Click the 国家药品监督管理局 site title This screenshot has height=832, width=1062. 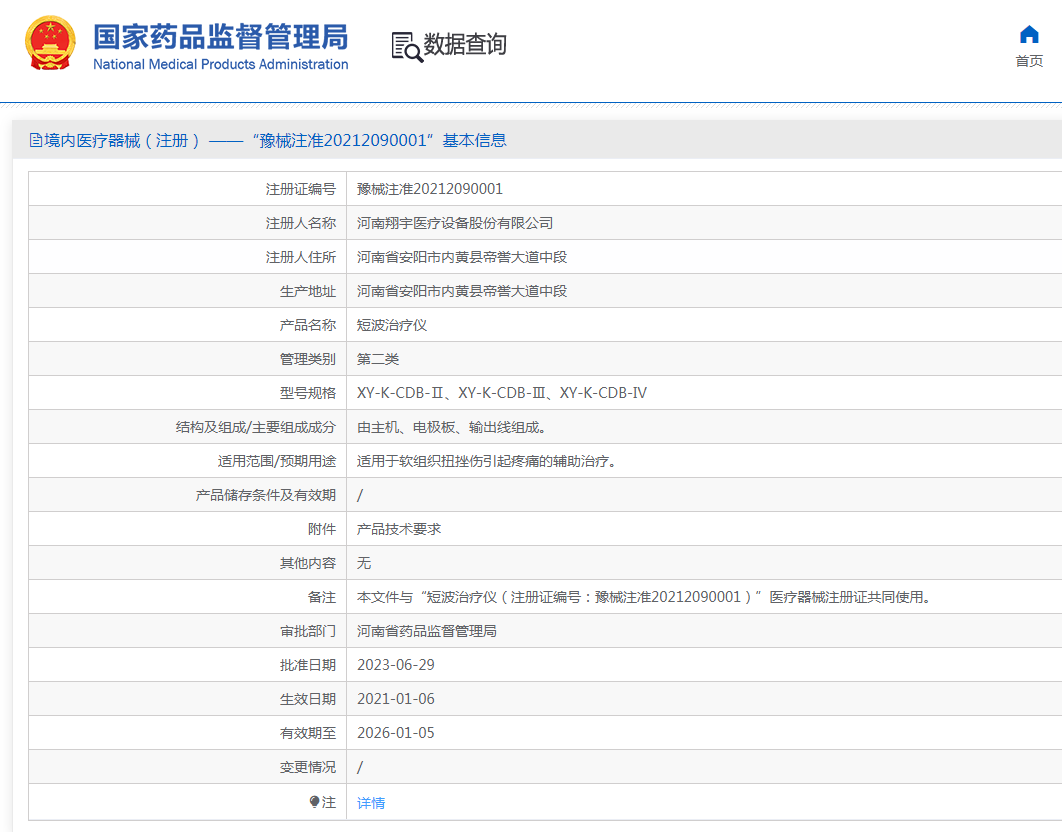[220, 36]
